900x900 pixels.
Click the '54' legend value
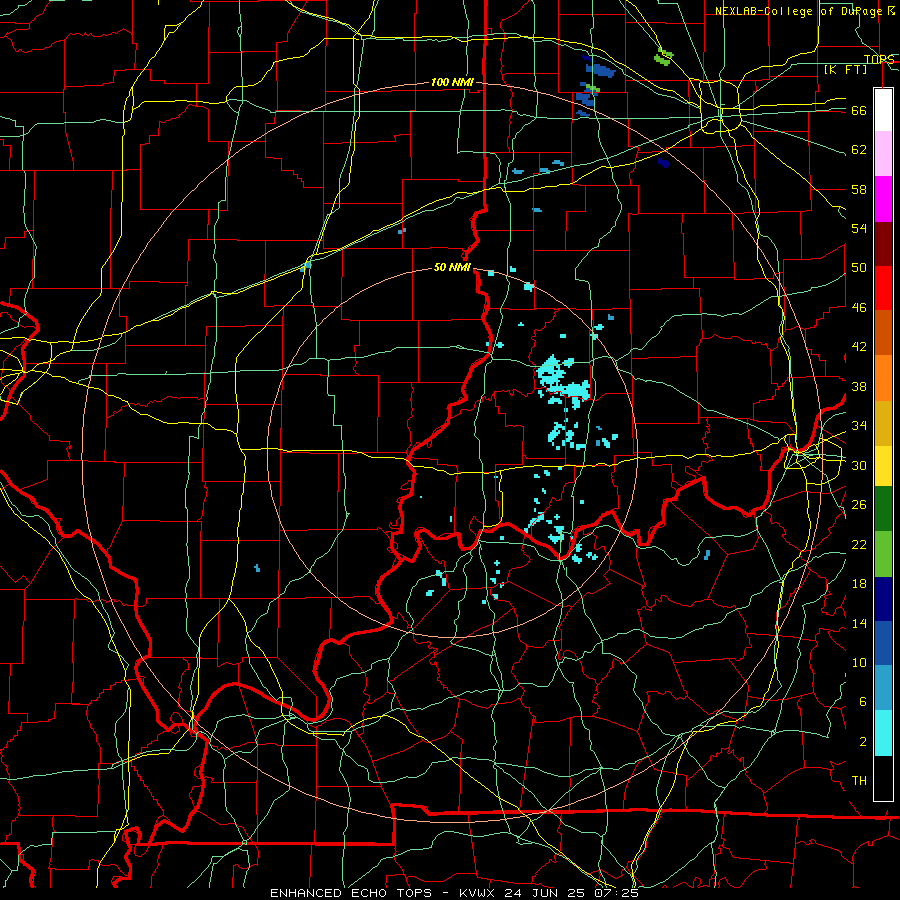tap(859, 229)
